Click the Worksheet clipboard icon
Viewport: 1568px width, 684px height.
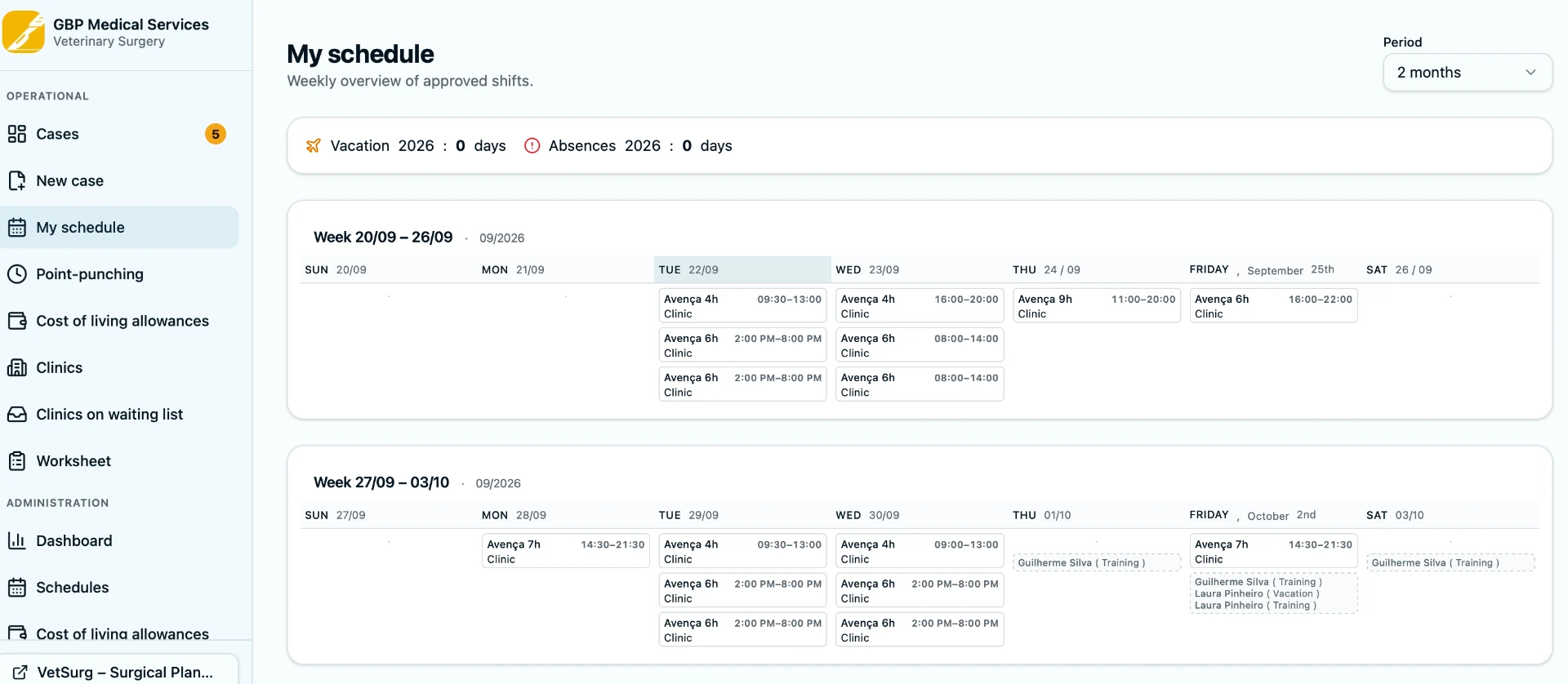pos(17,461)
